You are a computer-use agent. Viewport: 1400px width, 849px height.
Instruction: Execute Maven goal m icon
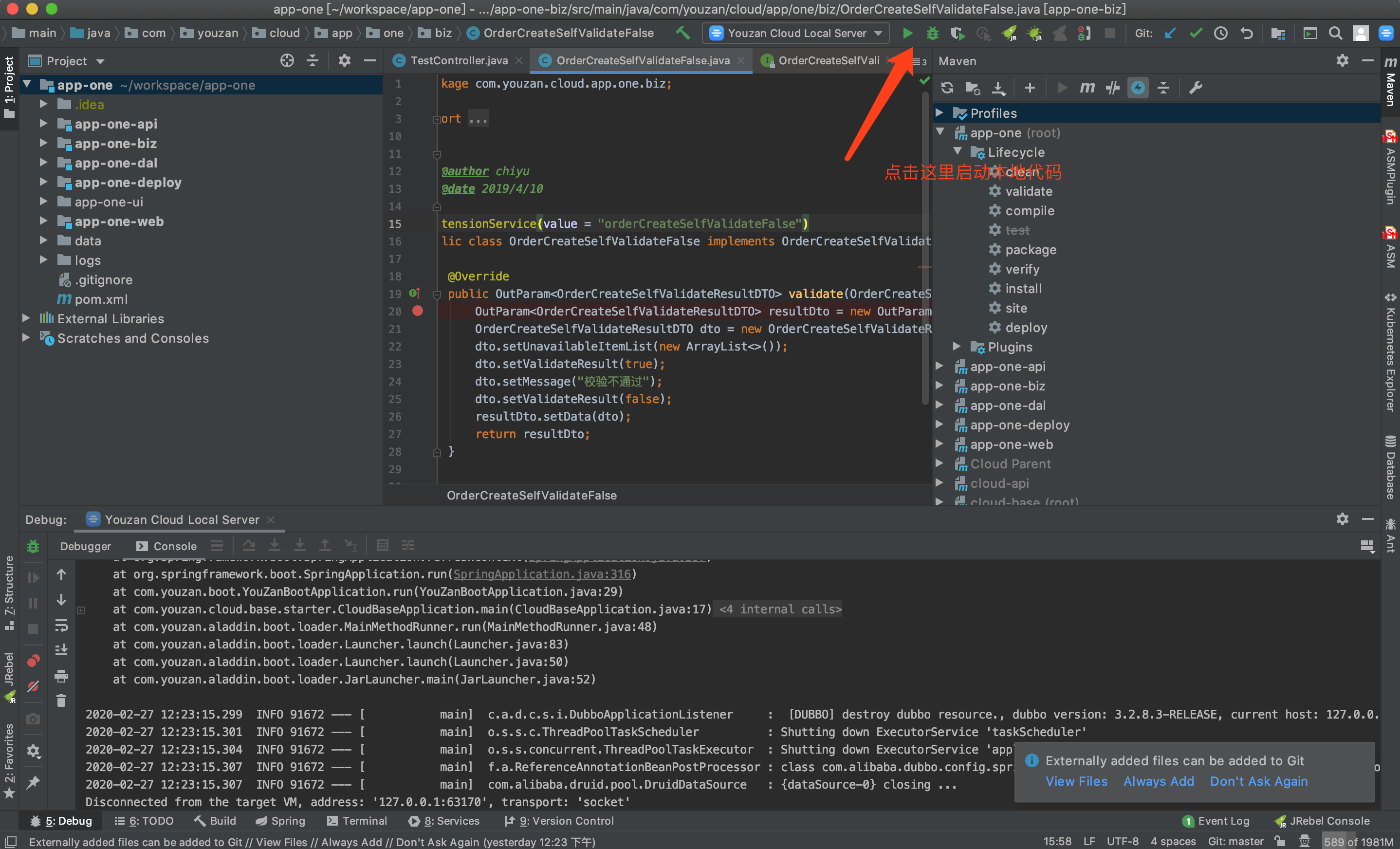(x=1087, y=88)
